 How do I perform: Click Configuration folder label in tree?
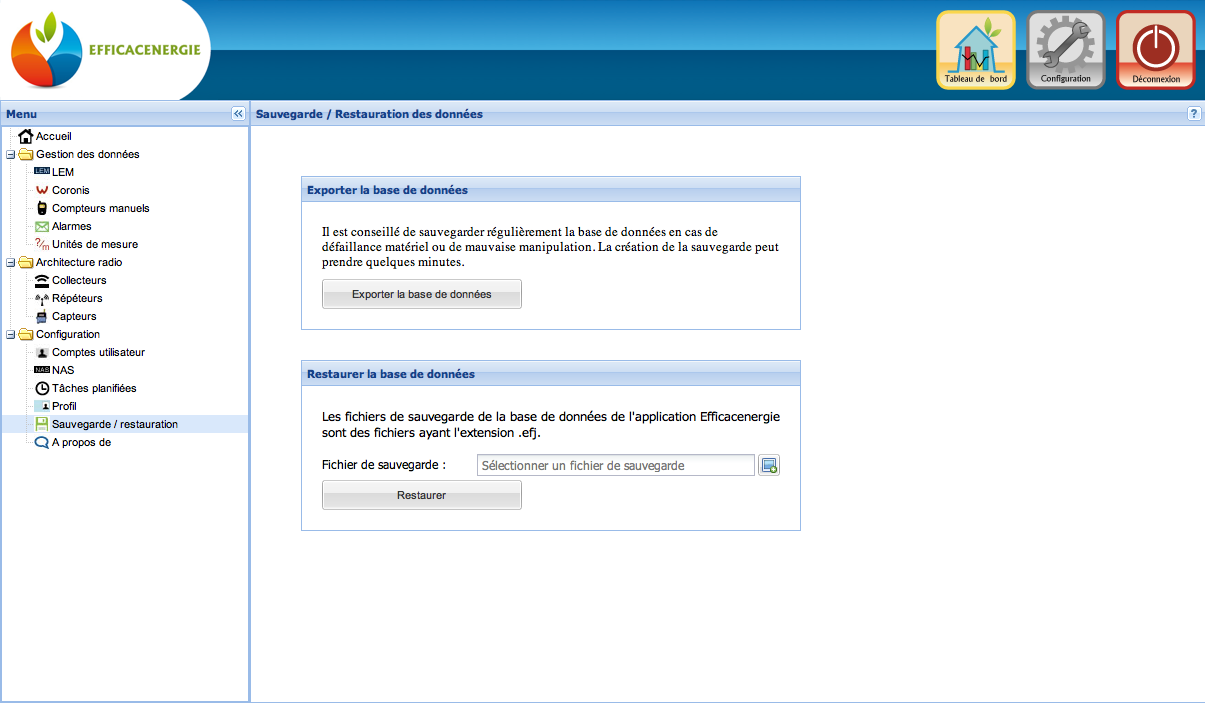(68, 334)
